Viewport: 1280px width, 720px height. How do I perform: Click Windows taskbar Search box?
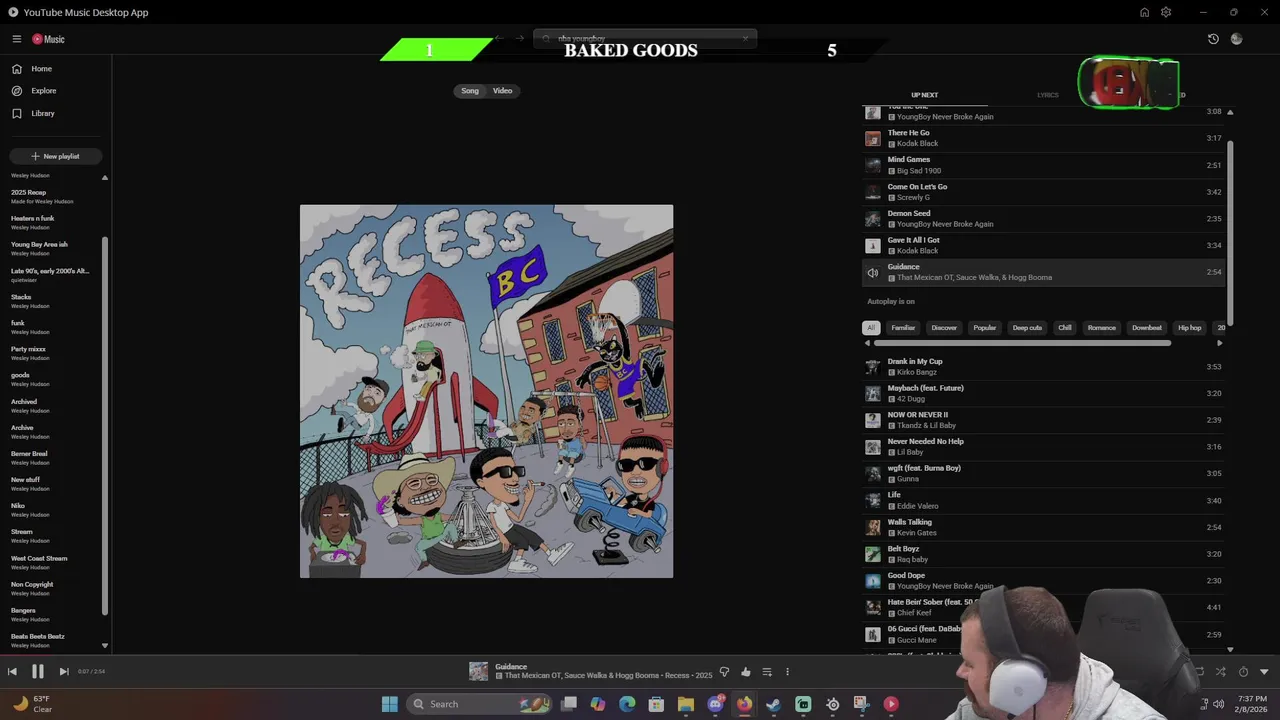point(481,704)
